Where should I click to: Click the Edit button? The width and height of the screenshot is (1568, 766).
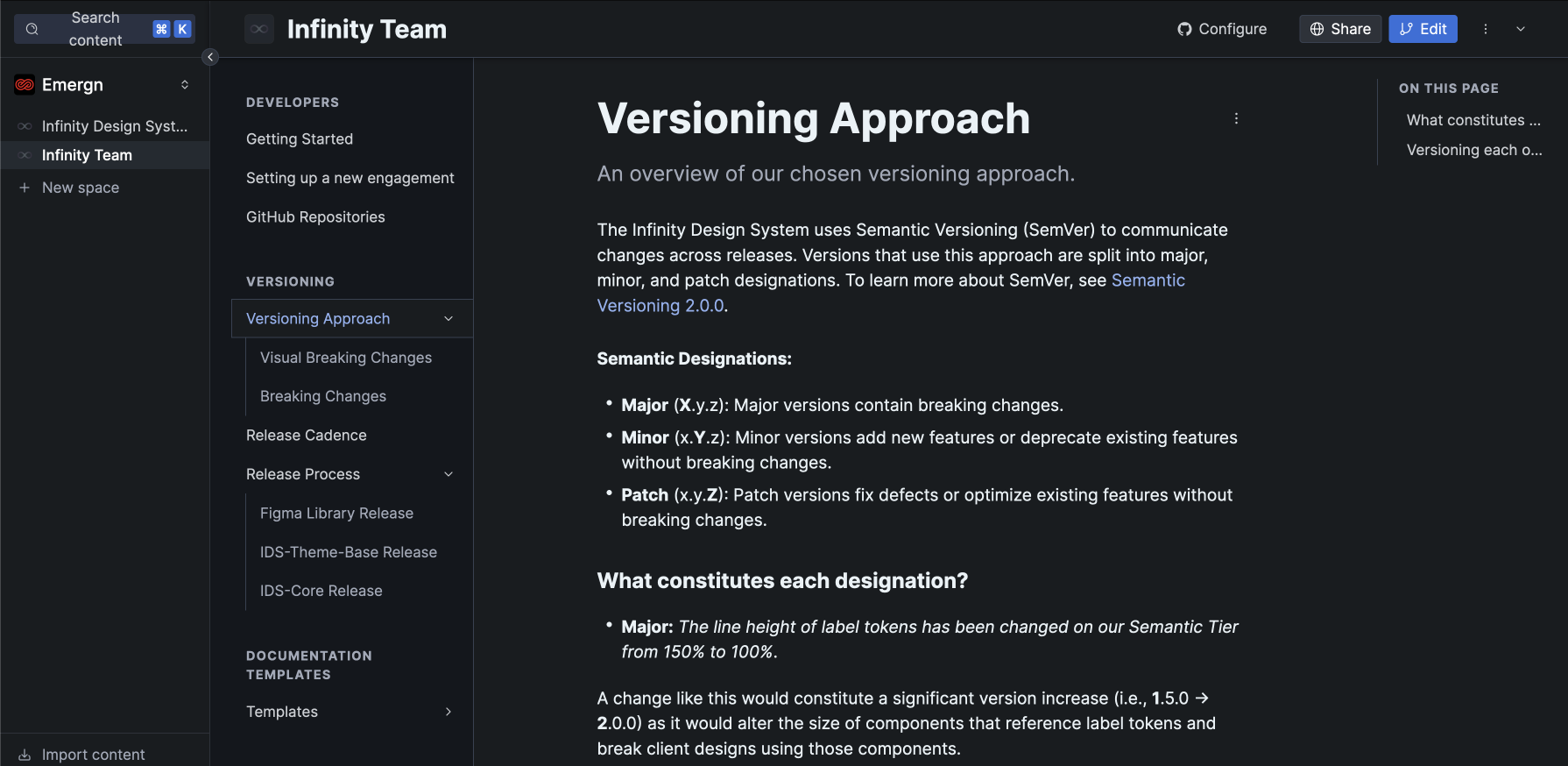pyautogui.click(x=1423, y=29)
